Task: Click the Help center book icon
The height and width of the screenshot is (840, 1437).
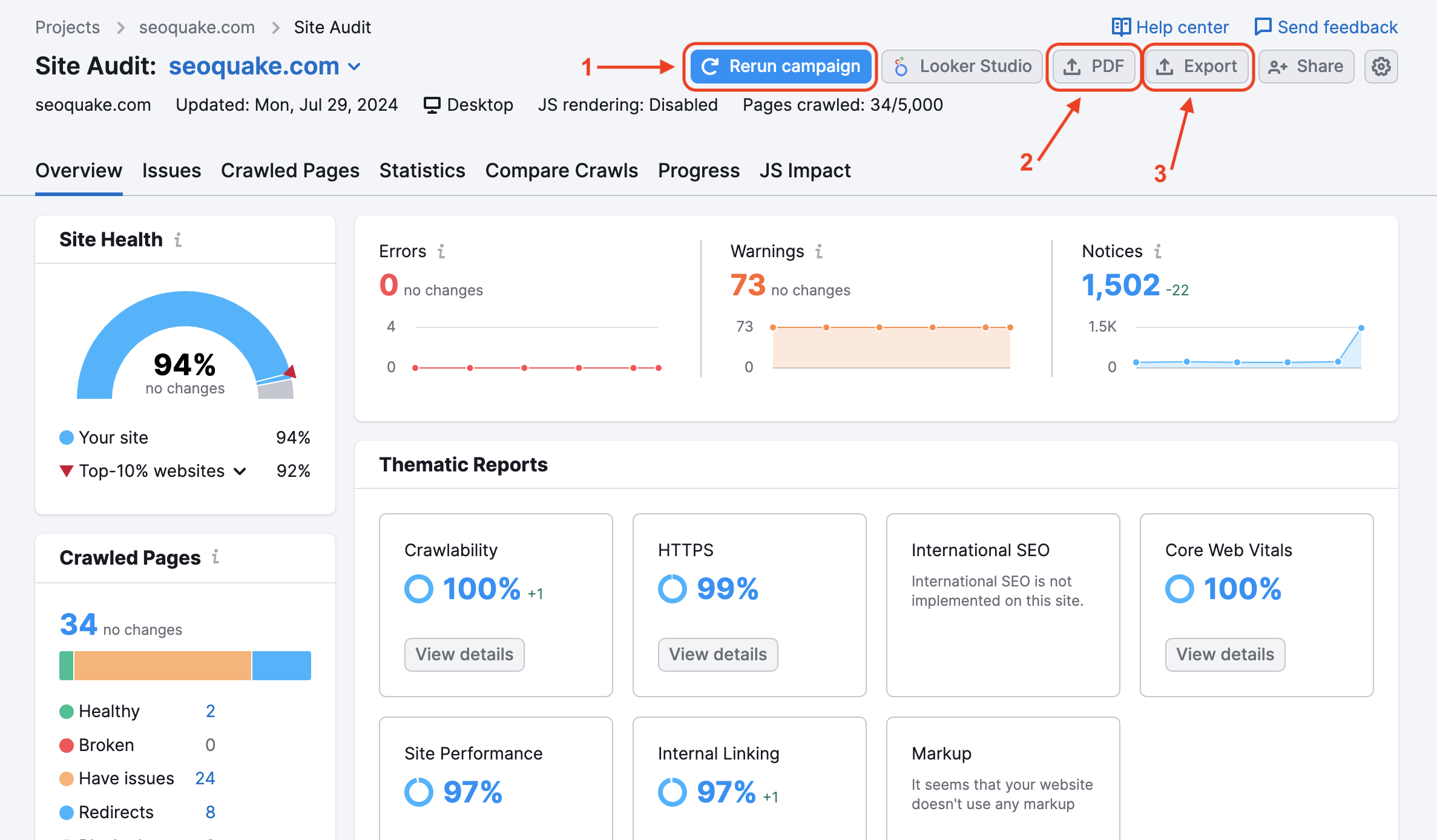Action: click(x=1120, y=27)
